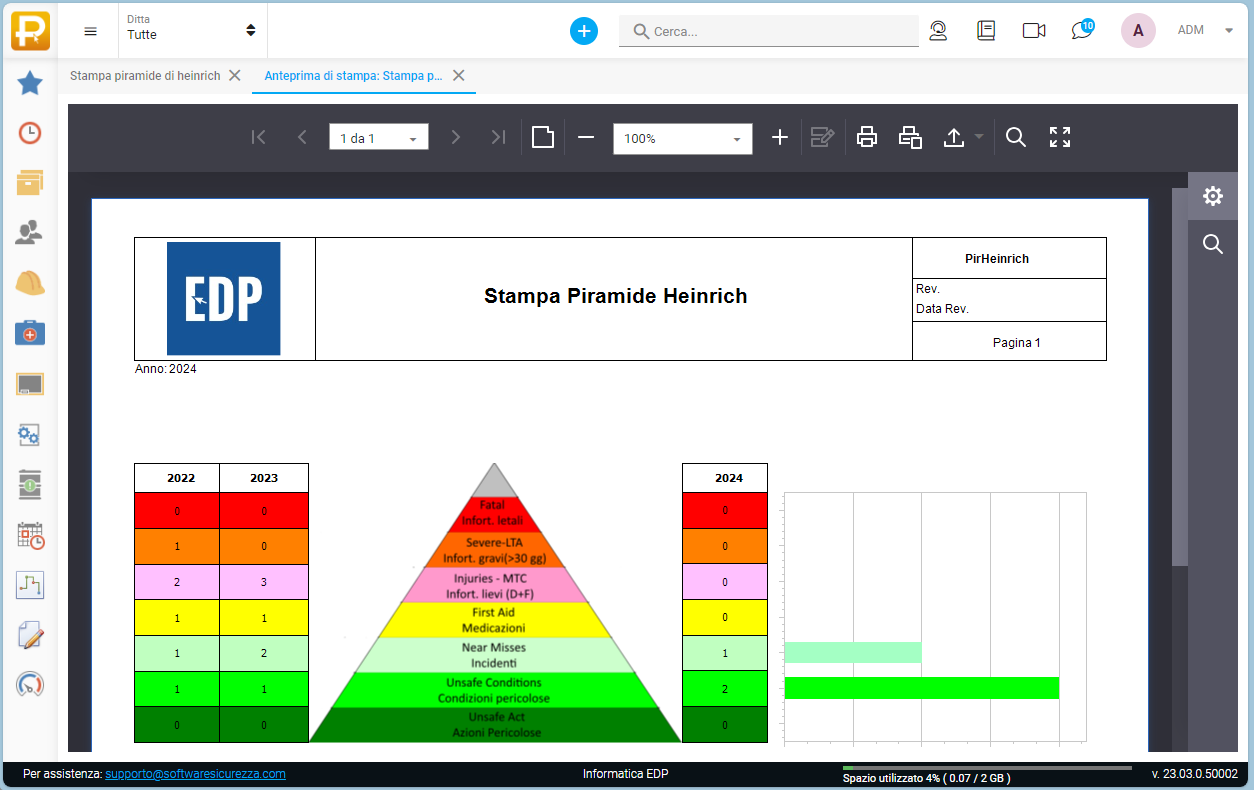Switch to 'Stampa piramide di heinrich' tab
The image size is (1254, 790).
tap(145, 76)
